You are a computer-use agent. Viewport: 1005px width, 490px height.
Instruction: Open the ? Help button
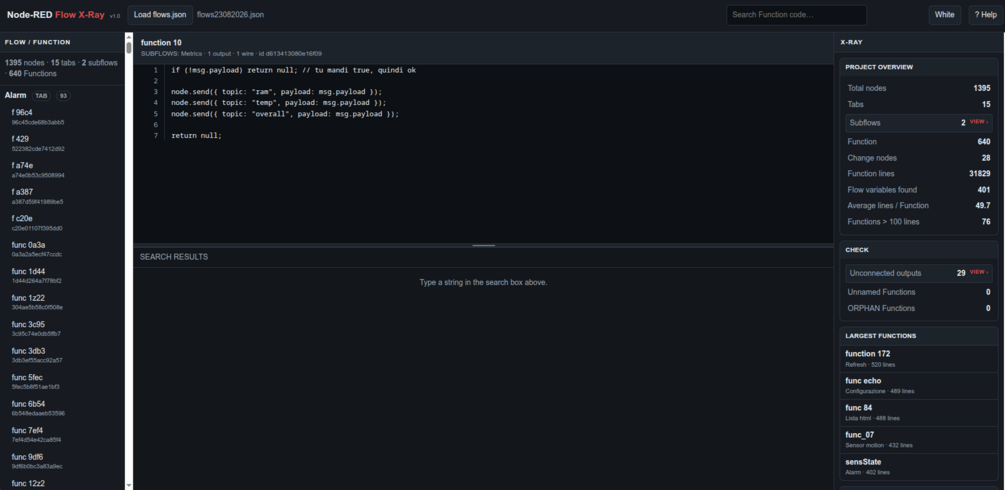[986, 15]
